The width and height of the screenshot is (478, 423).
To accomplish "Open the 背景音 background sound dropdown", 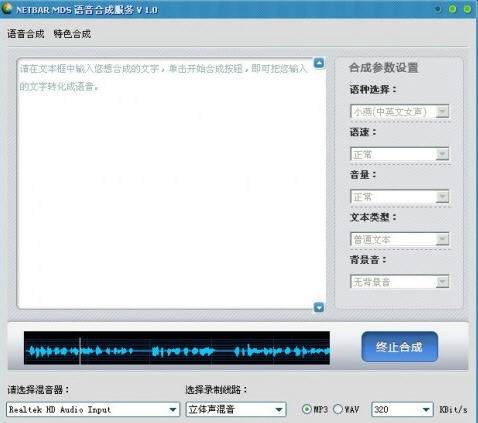I will (x=400, y=282).
